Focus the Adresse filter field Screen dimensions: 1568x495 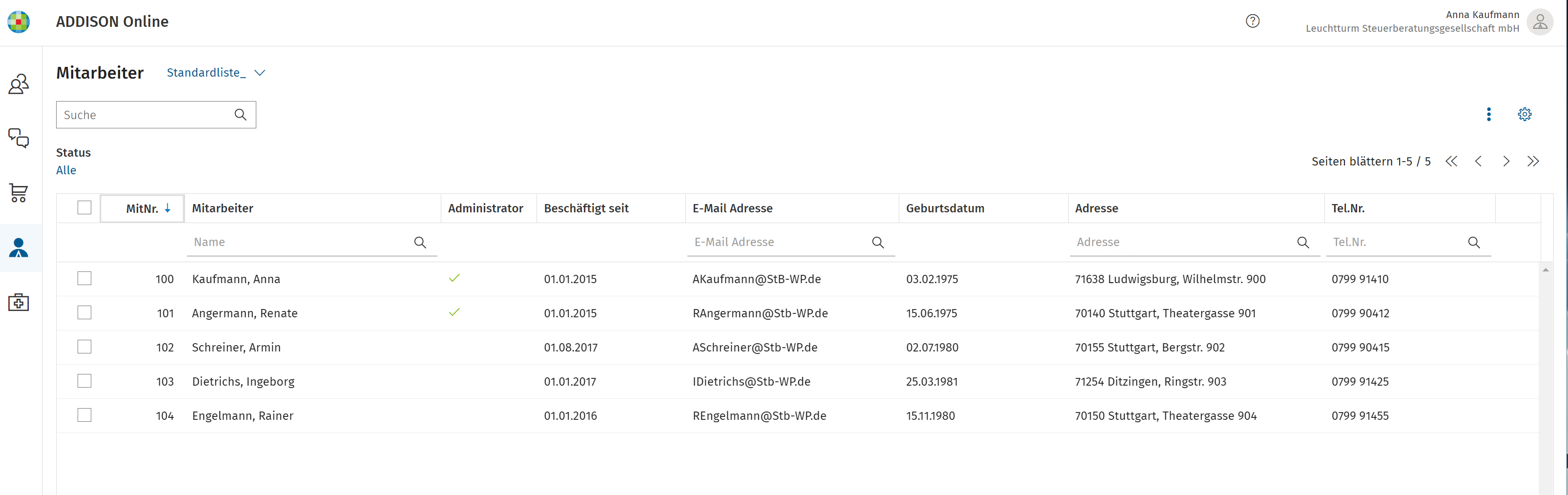[1195, 242]
